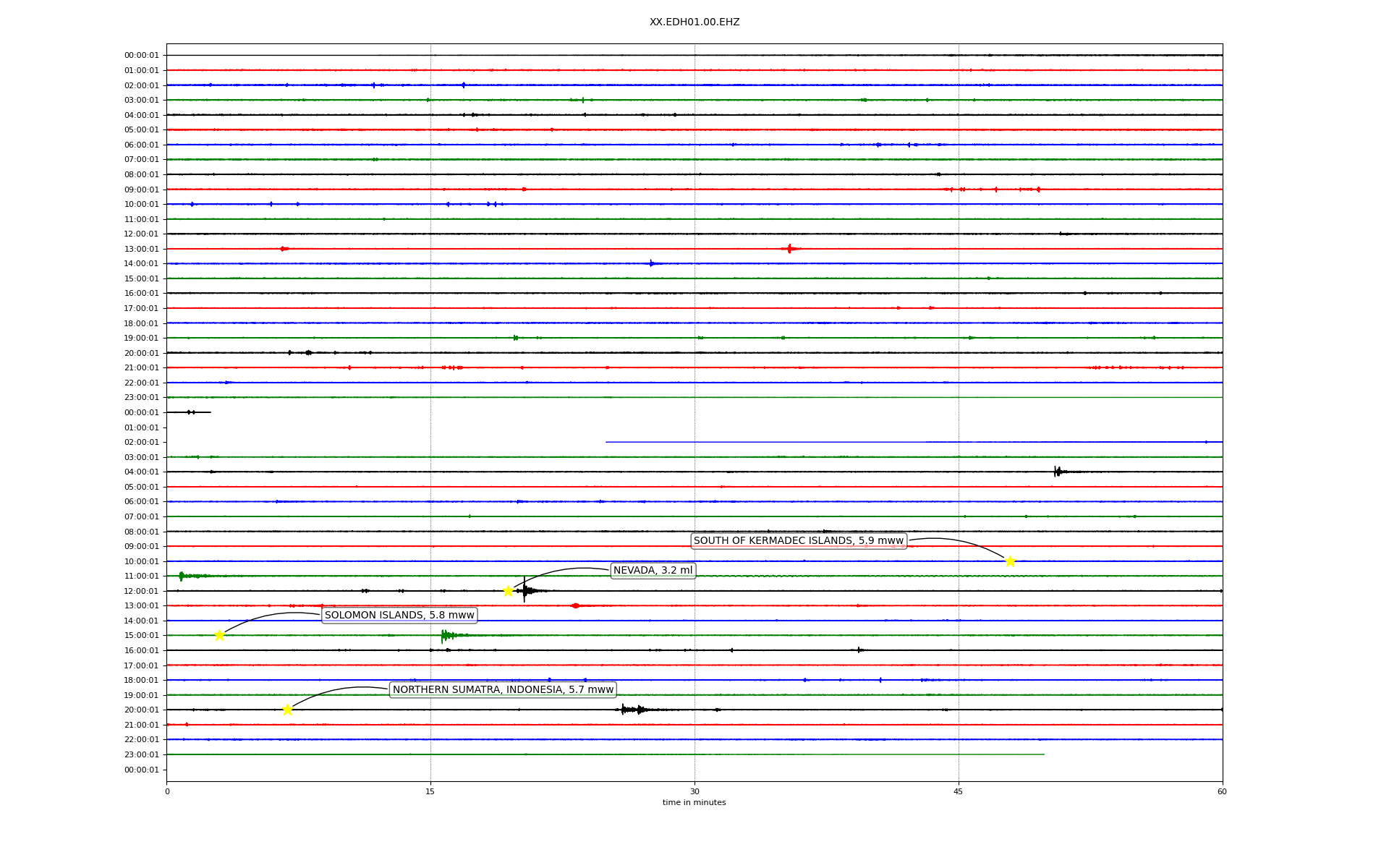
Task: Click the 15 minute x-axis tick label
Action: (430, 792)
